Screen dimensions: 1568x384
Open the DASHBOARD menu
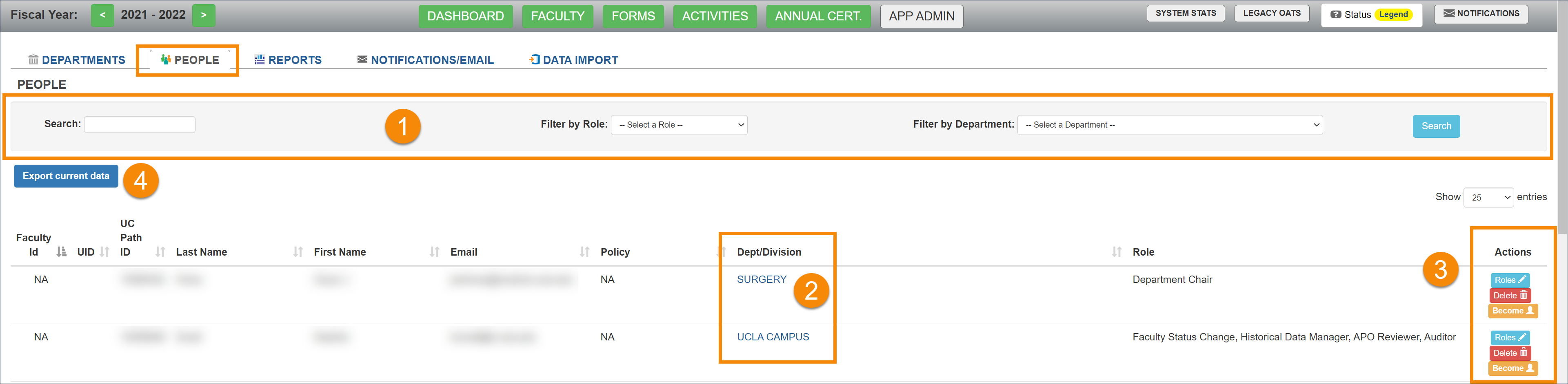[x=465, y=16]
